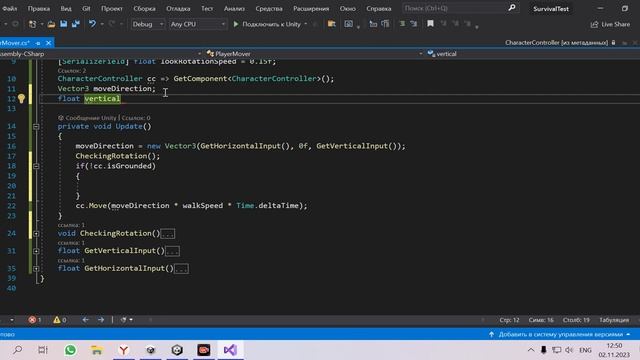Viewport: 640px width, 360px height.
Task: Click the Open File folder icon
Action: (x=51, y=24)
